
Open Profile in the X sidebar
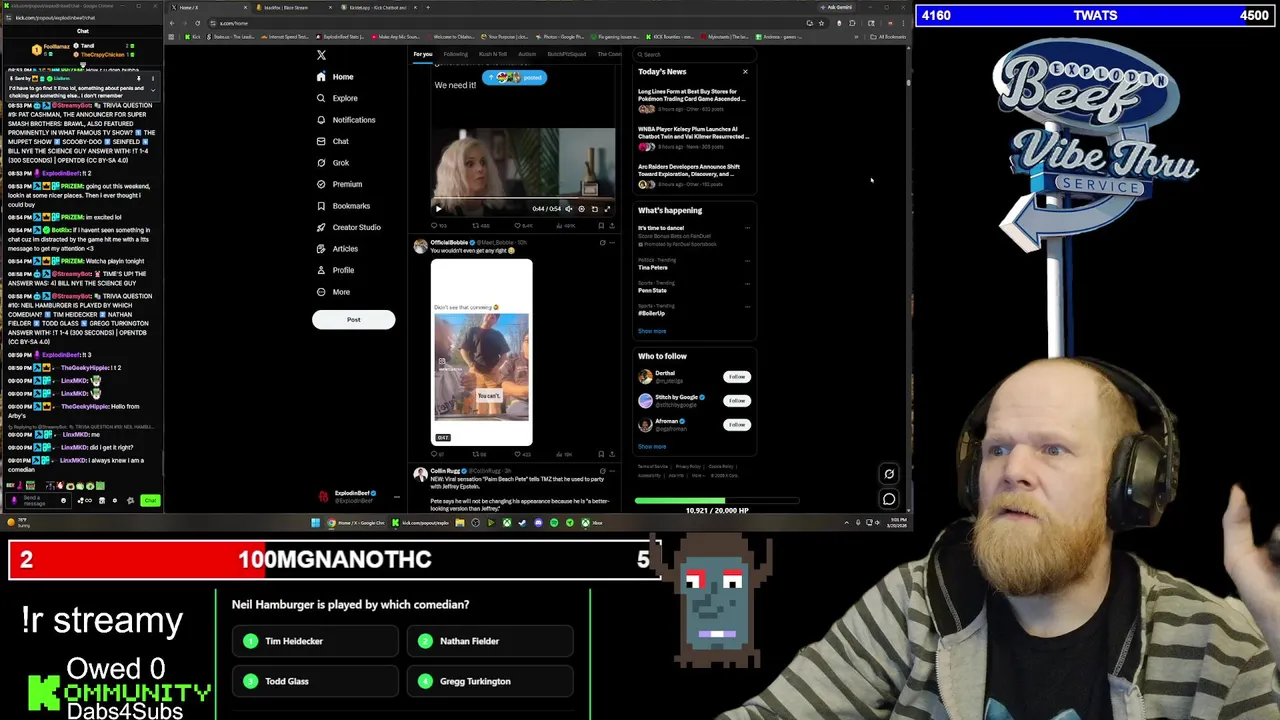[x=334, y=270]
